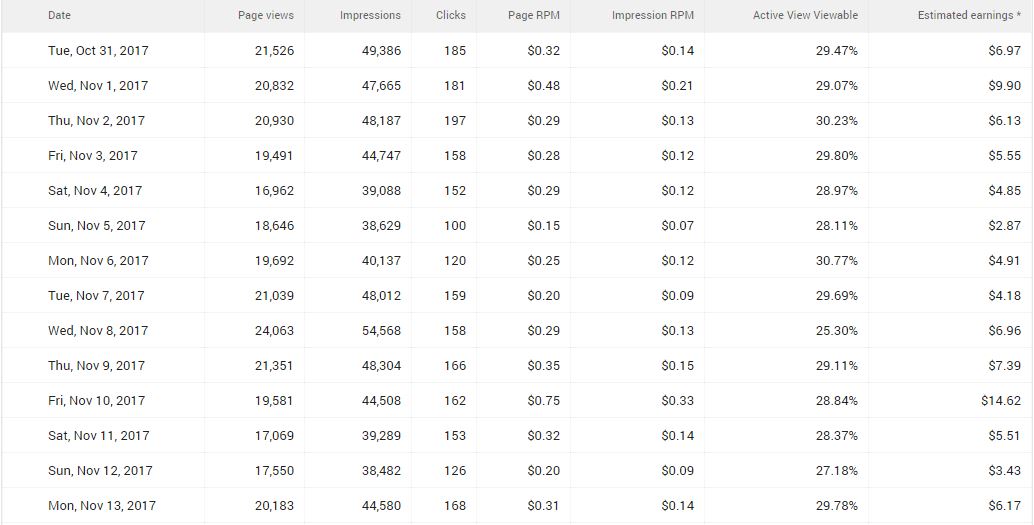
Task: Click page views value 16,962
Action: tap(274, 191)
